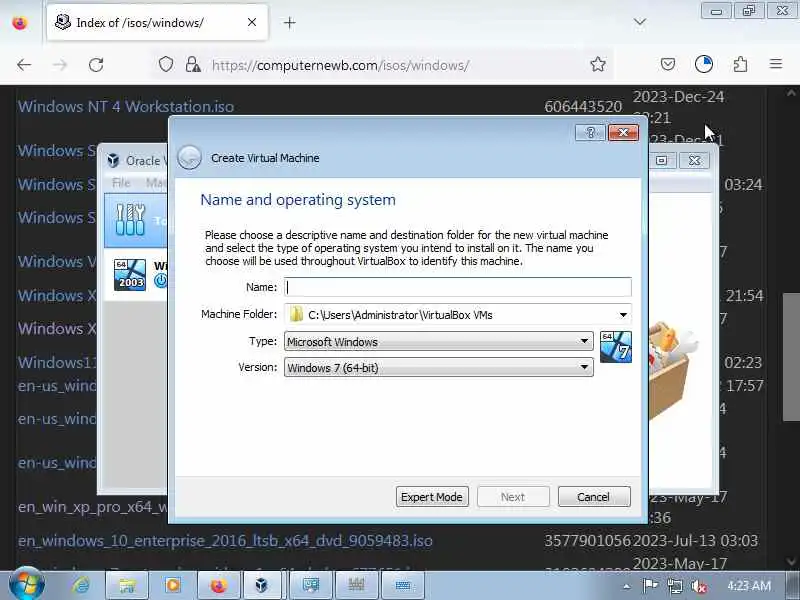Click the back arrow in Create Virtual Machine dialog

(189, 158)
